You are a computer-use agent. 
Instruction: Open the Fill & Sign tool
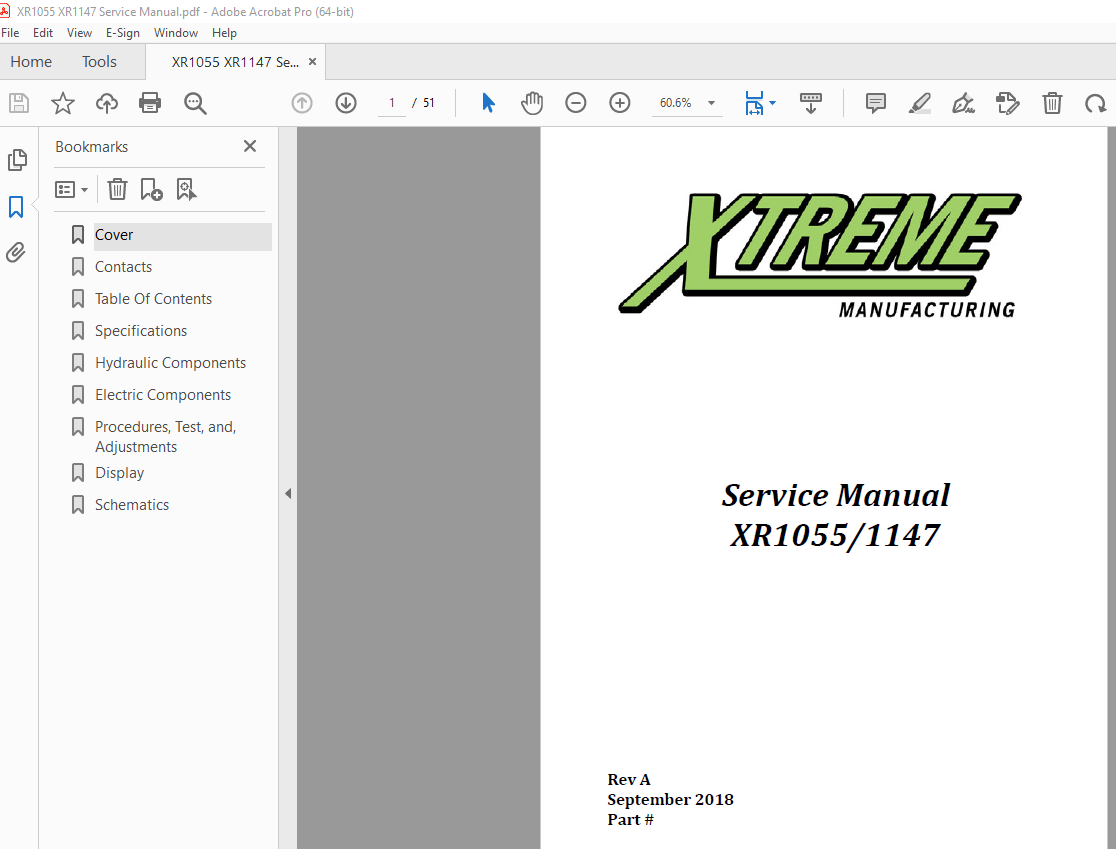pyautogui.click(x=963, y=102)
